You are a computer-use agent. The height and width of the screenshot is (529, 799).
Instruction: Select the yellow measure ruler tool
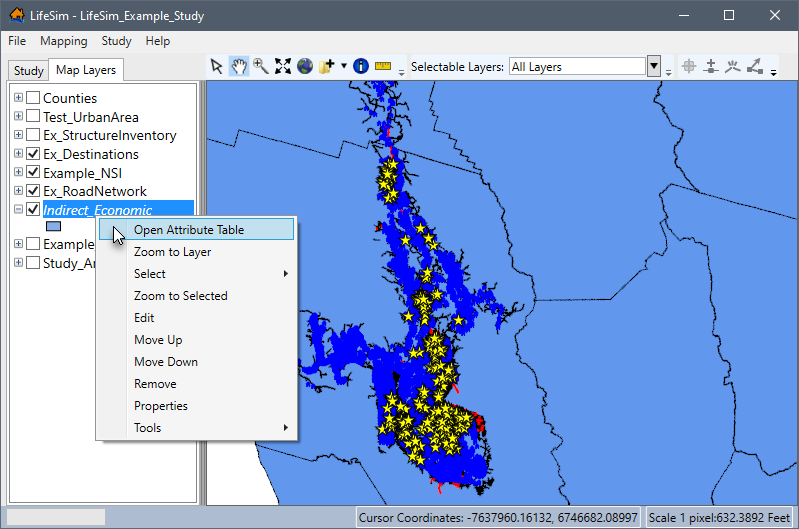383,66
